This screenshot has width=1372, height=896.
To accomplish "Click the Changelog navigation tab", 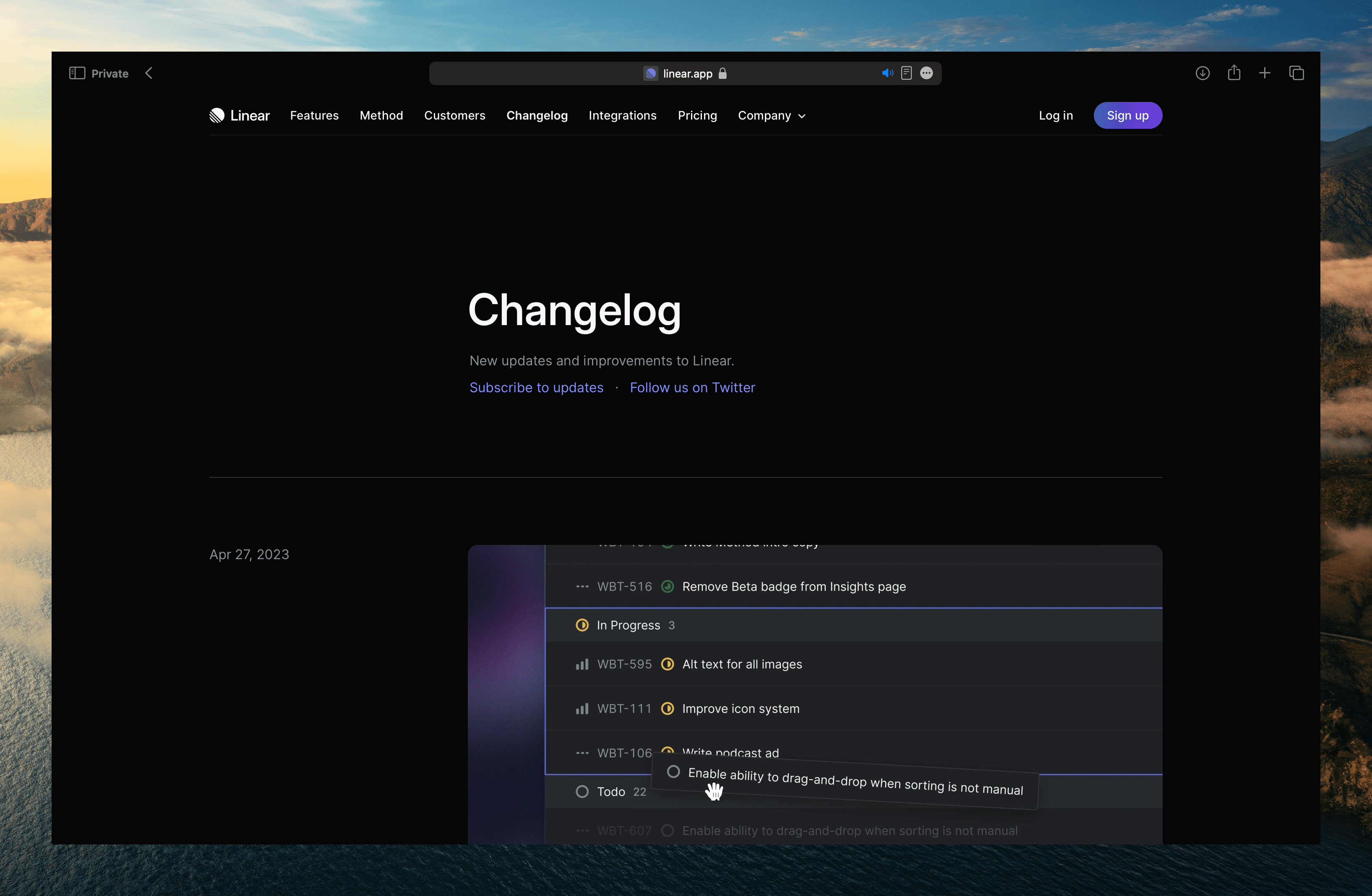I will (x=537, y=115).
